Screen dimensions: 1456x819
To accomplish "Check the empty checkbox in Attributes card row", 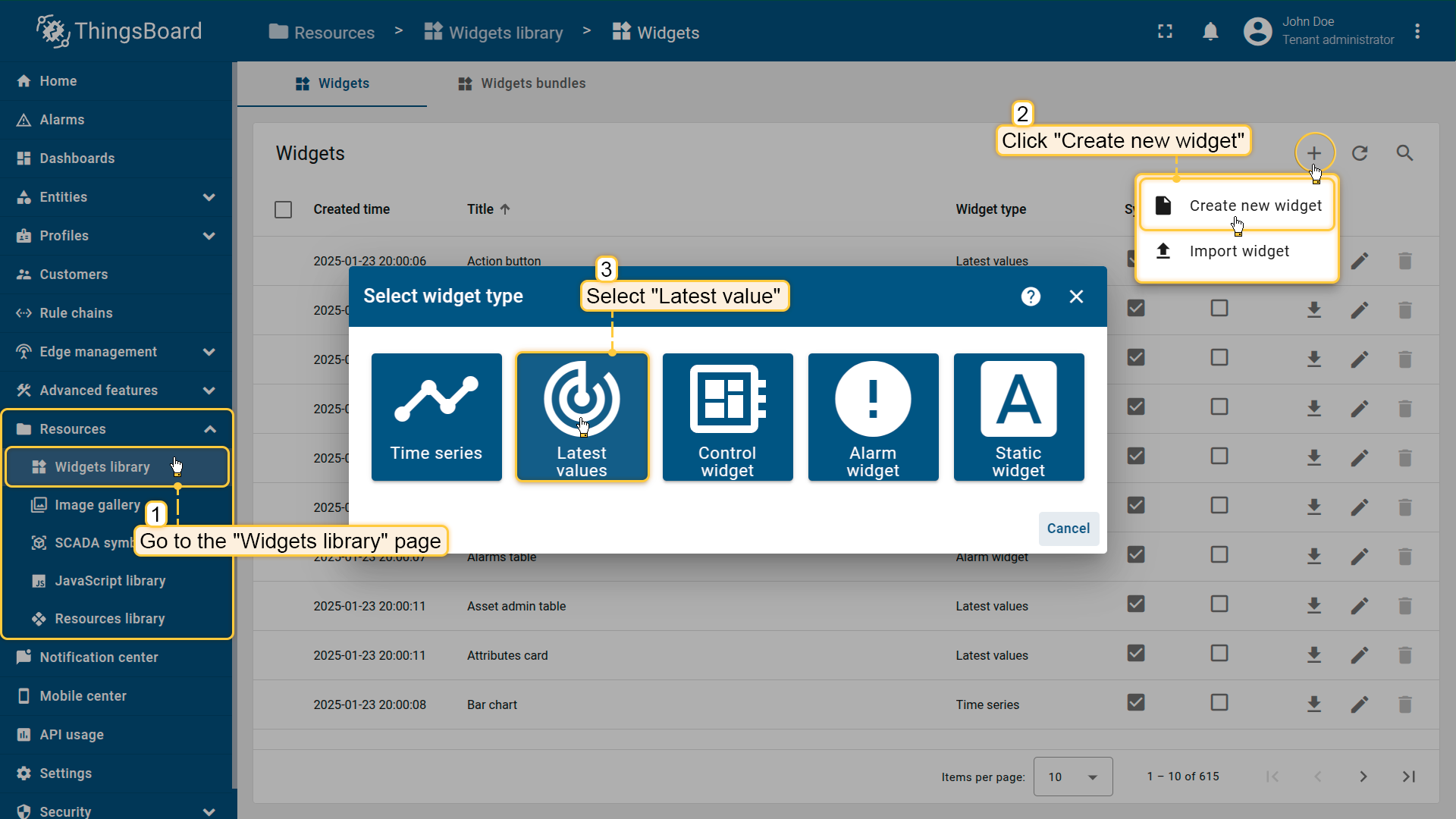I will [x=1219, y=654].
